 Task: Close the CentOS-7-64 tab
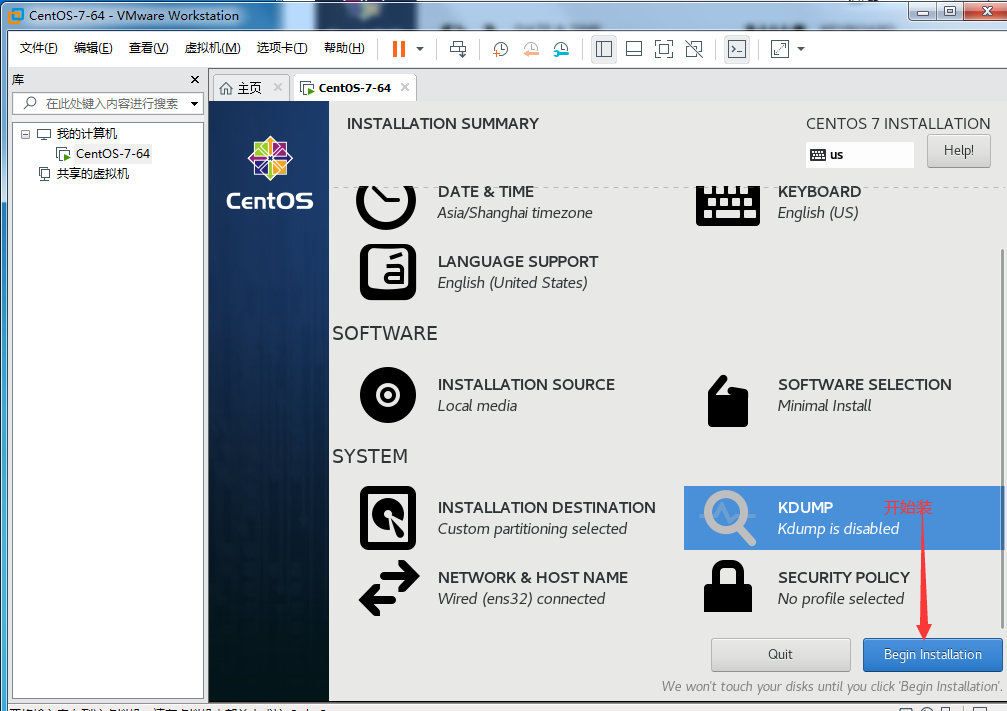tap(405, 87)
